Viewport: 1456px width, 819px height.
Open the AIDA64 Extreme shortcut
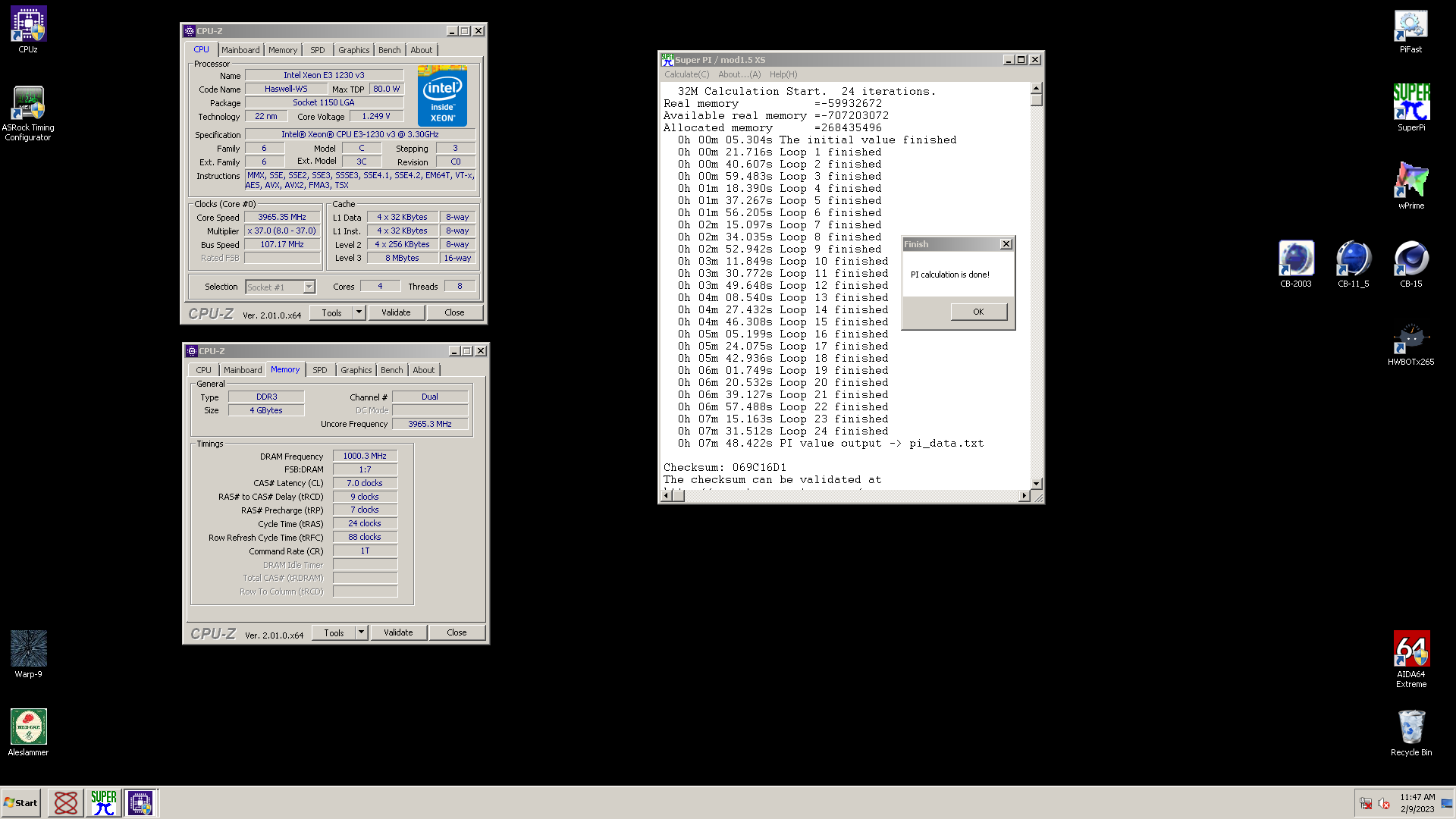[x=1410, y=660]
